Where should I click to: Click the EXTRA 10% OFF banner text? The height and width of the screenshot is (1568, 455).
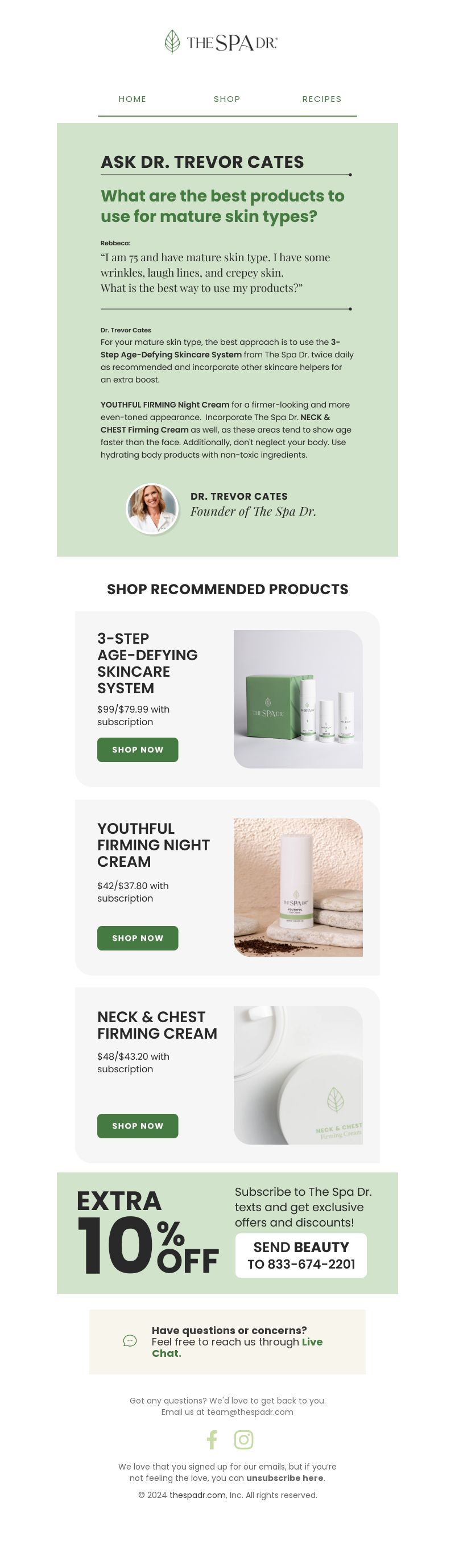click(147, 1232)
